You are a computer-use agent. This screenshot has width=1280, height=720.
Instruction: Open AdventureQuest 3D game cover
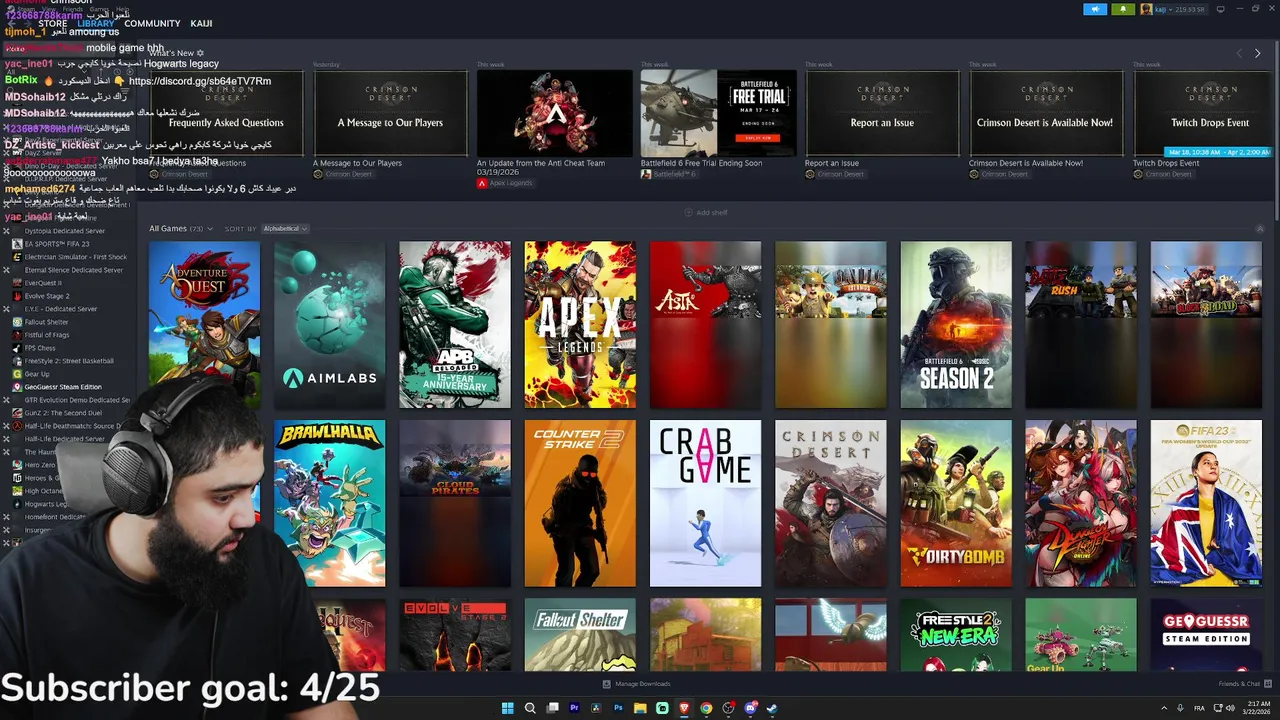click(204, 325)
